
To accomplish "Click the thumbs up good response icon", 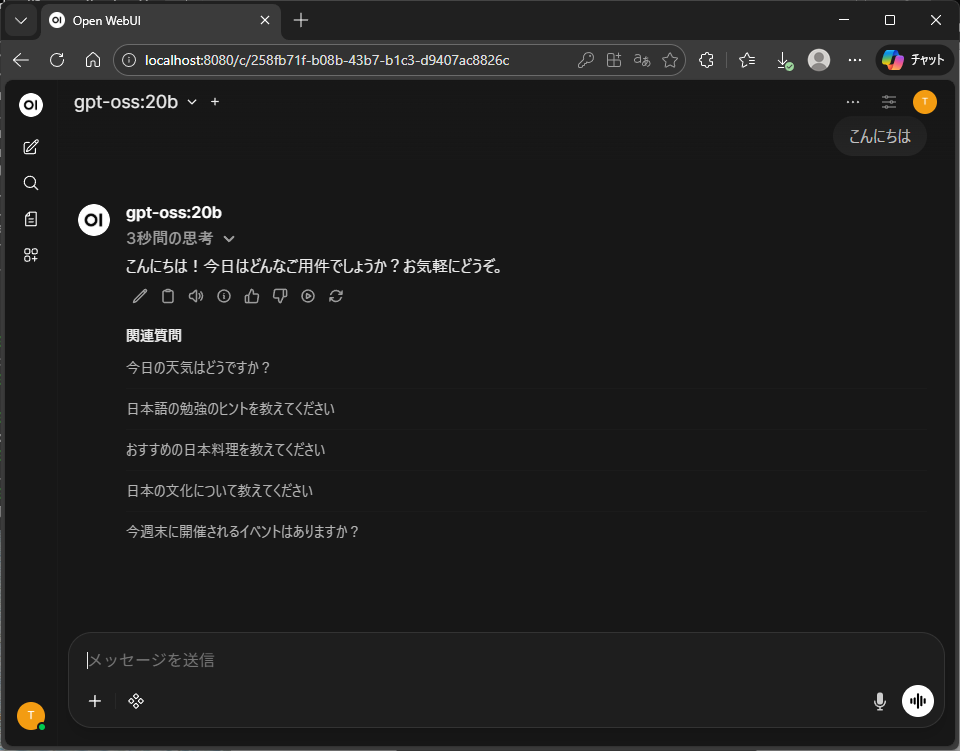I will pyautogui.click(x=252, y=296).
